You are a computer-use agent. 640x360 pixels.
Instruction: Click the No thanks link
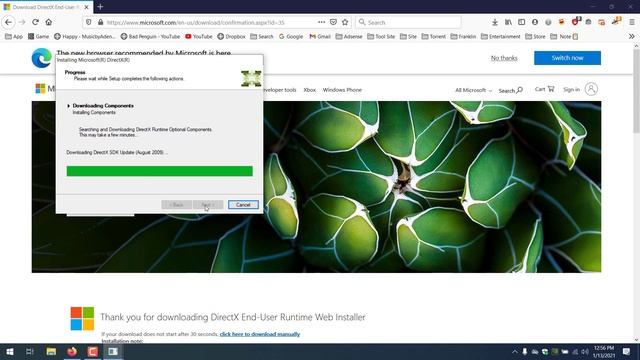[x=504, y=58]
